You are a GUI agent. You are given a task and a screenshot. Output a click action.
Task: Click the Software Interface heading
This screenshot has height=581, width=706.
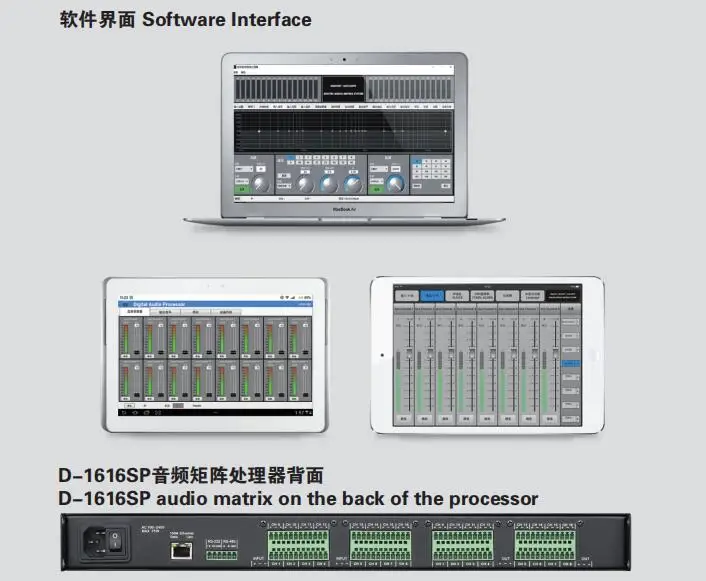(227, 20)
